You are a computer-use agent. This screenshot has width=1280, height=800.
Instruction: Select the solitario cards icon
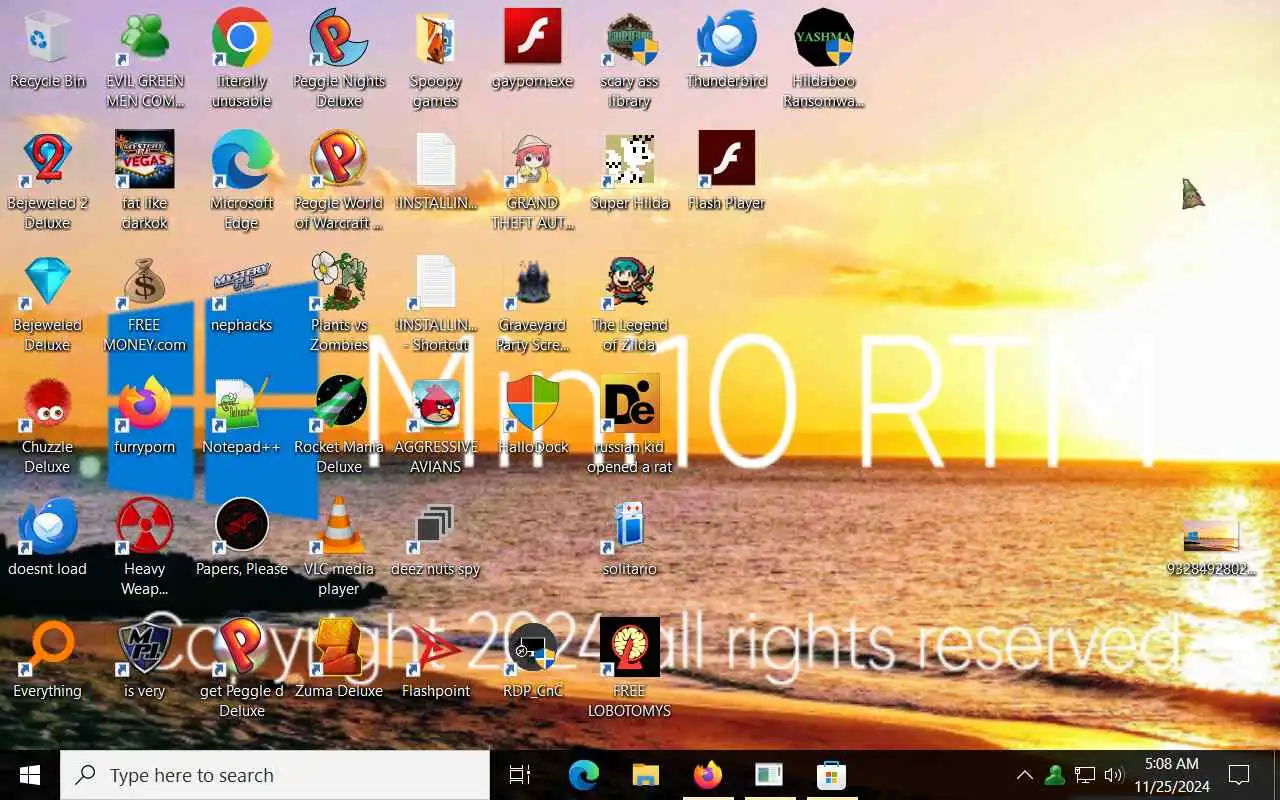point(630,526)
